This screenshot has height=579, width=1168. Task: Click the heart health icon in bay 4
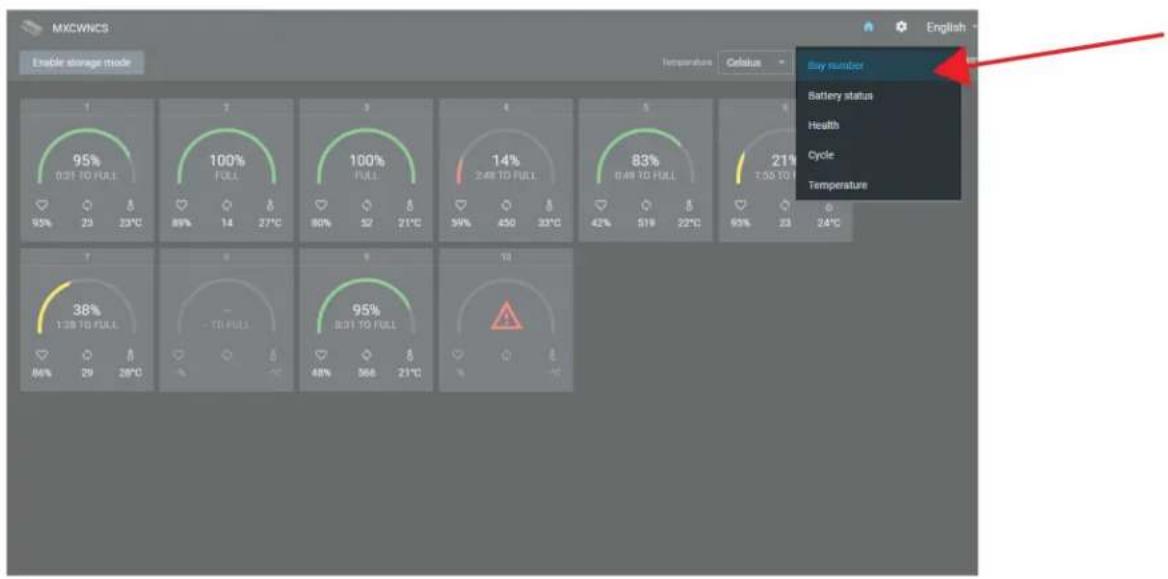coord(460,204)
